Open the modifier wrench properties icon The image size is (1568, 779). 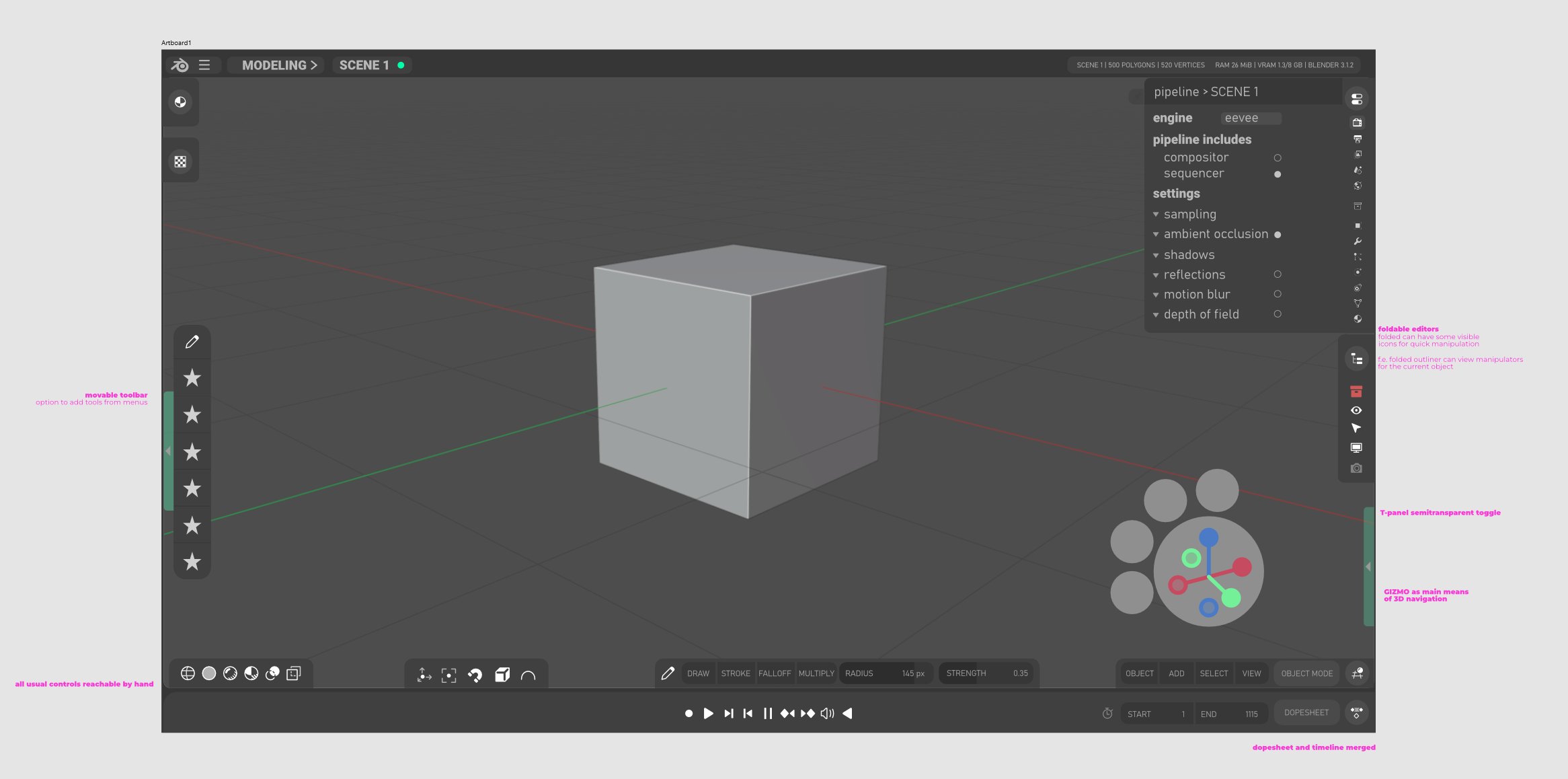pos(1358,242)
